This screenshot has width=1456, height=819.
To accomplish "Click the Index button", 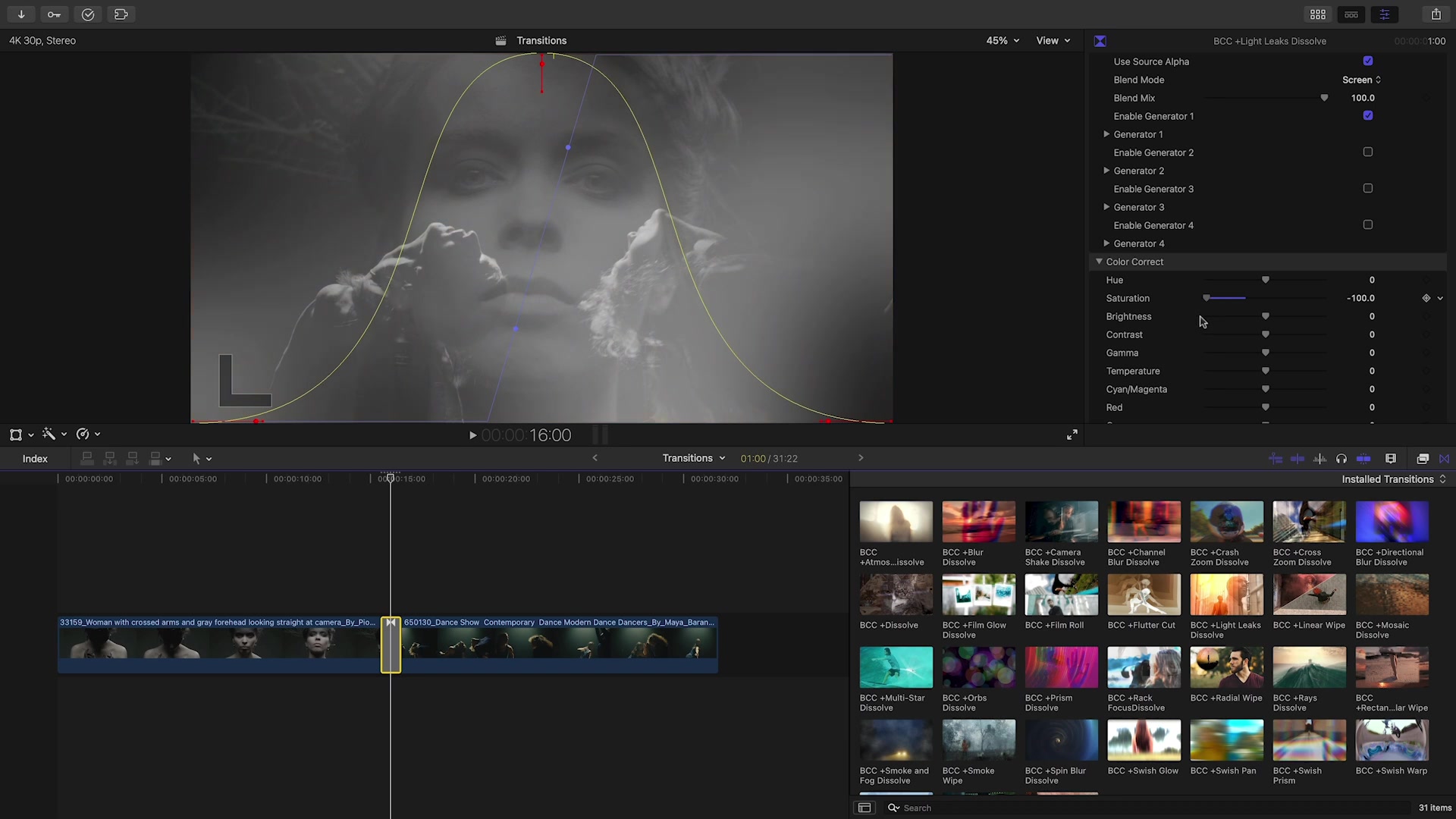I will [35, 459].
